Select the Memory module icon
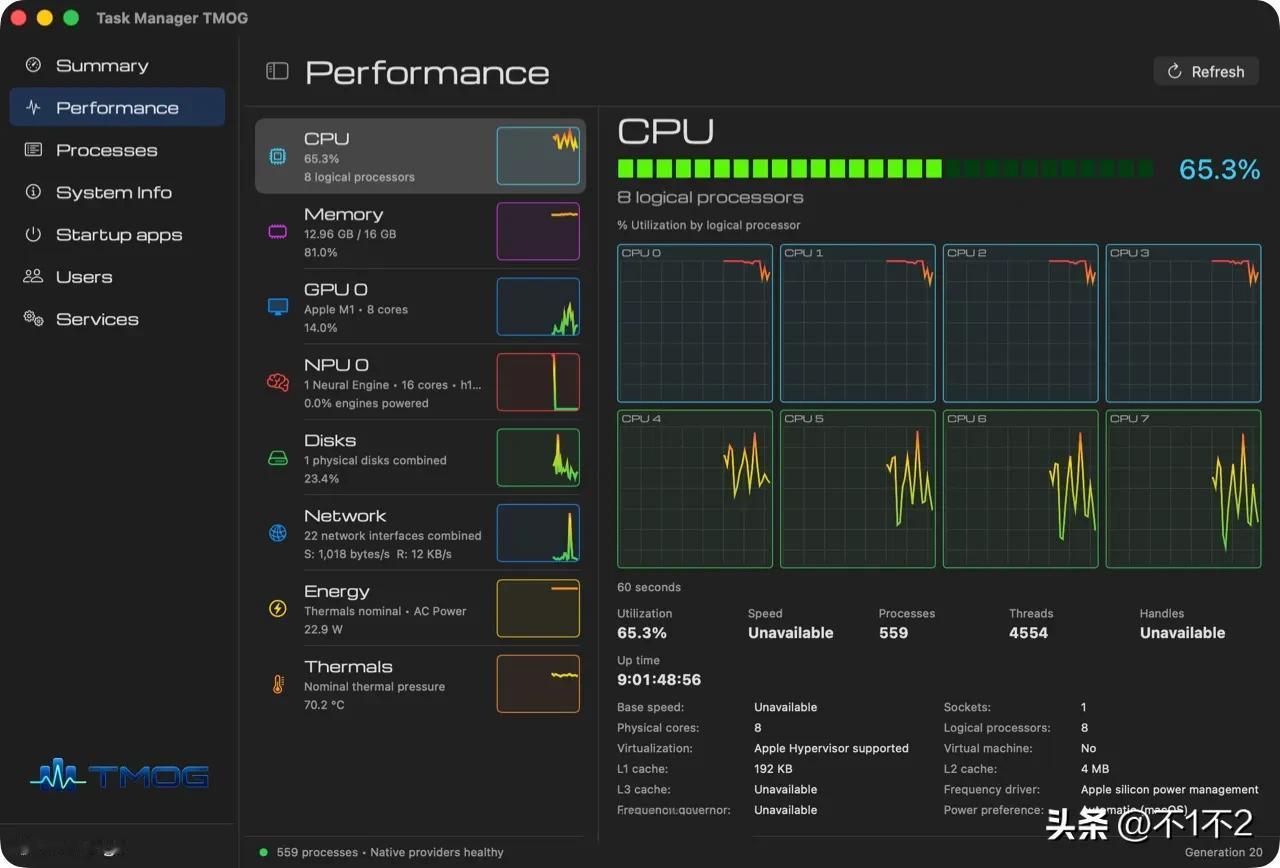 click(x=277, y=232)
